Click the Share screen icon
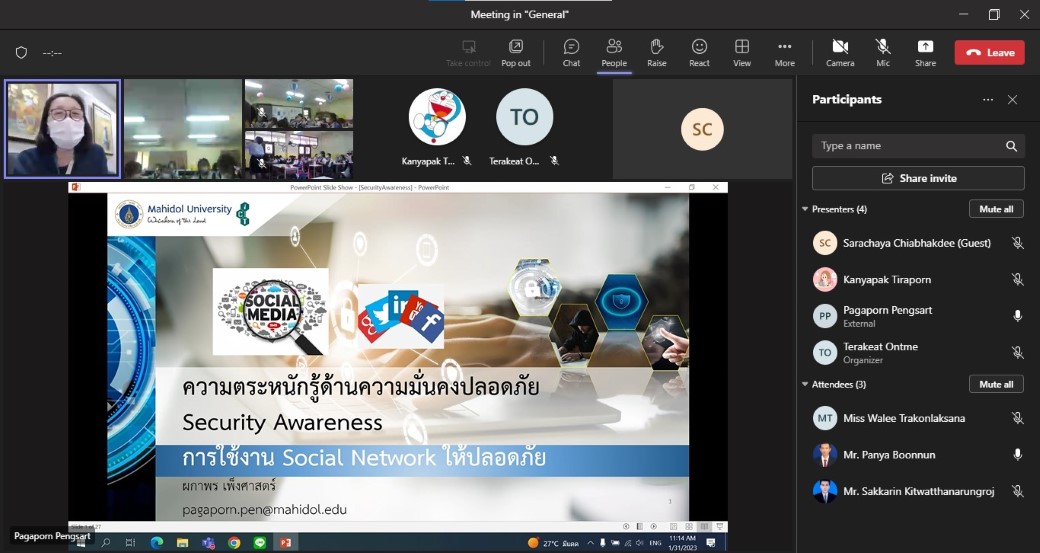The height and width of the screenshot is (553, 1040). 925,52
